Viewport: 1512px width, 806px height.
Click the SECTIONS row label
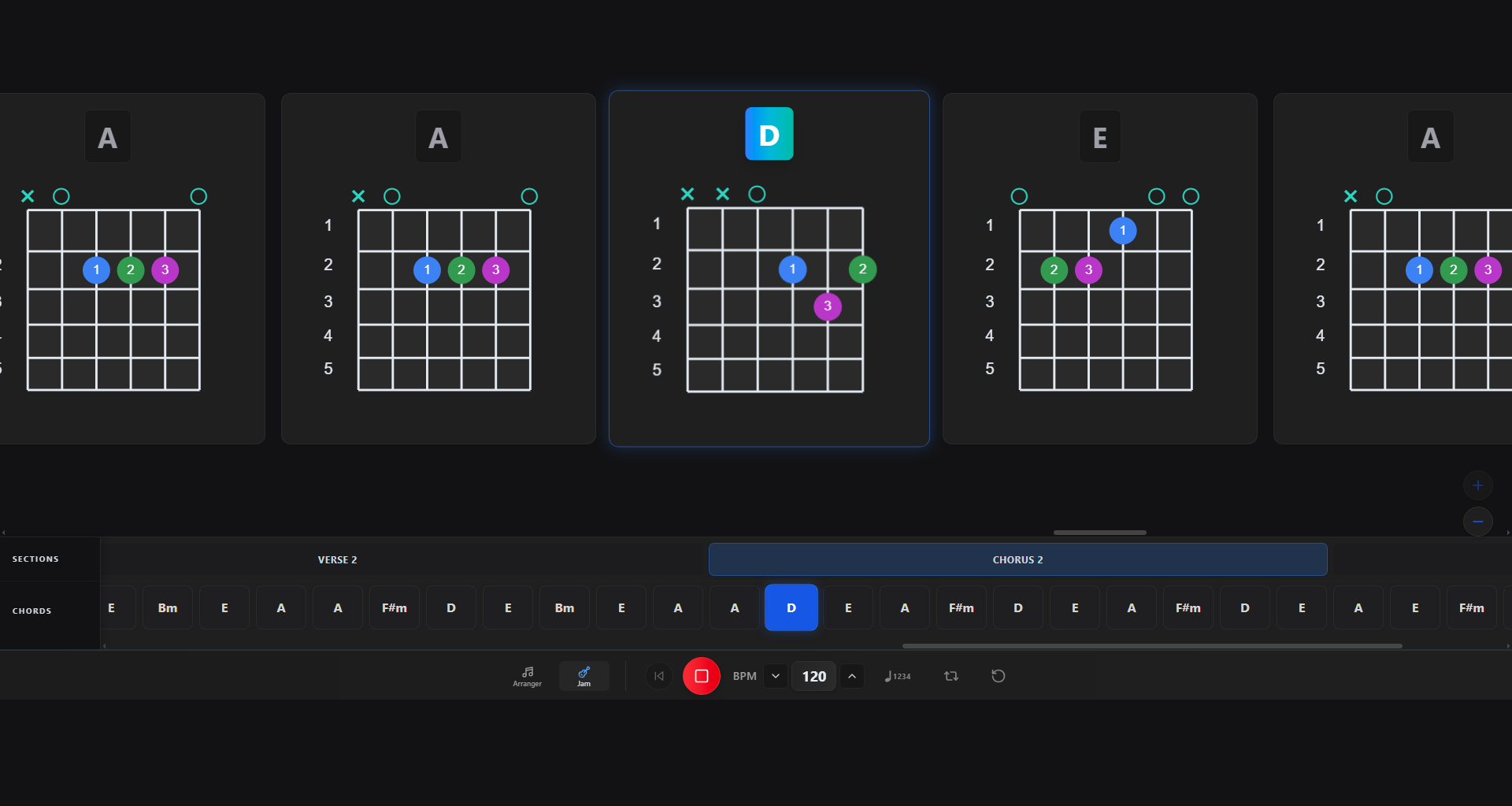pyautogui.click(x=35, y=559)
